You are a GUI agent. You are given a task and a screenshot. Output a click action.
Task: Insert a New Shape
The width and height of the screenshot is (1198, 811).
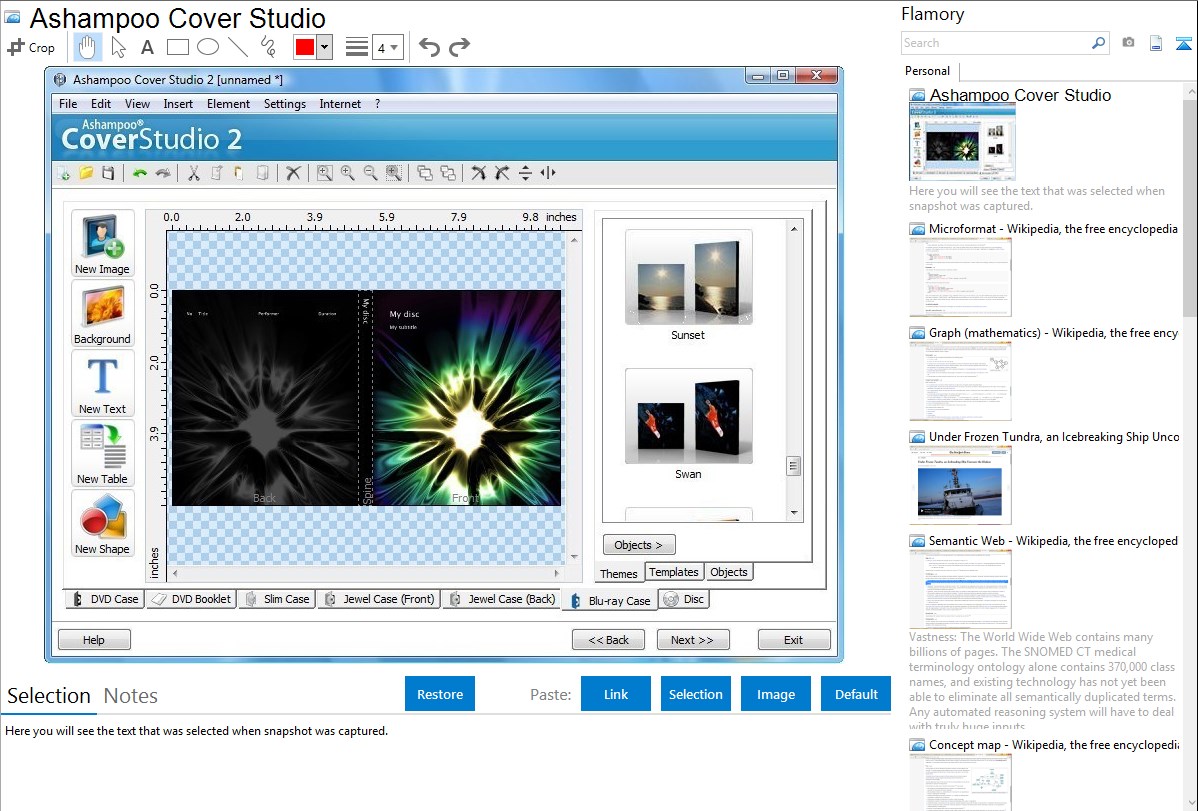point(102,524)
